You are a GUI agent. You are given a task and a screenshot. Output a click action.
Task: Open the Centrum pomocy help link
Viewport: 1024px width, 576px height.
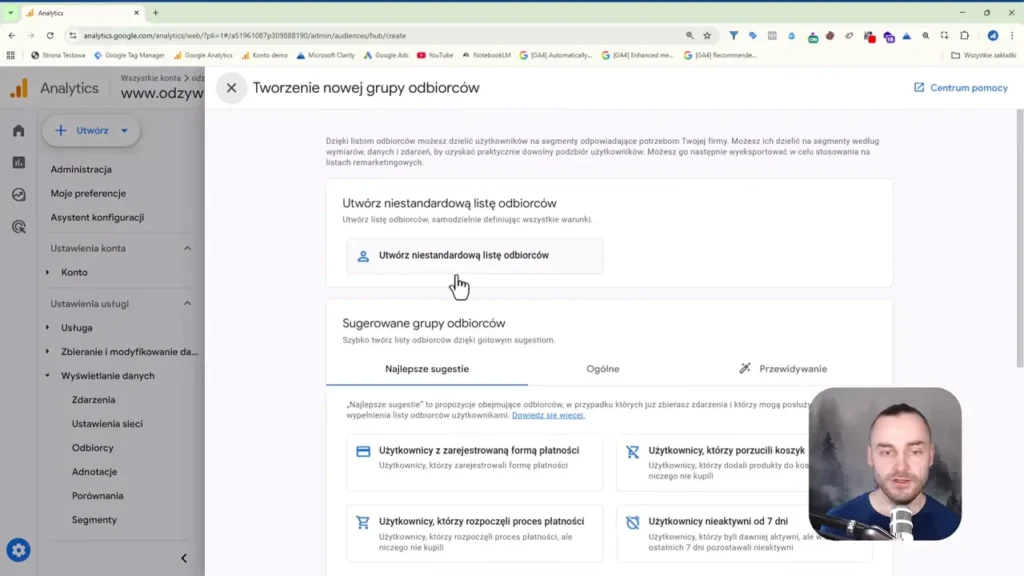pos(961,88)
